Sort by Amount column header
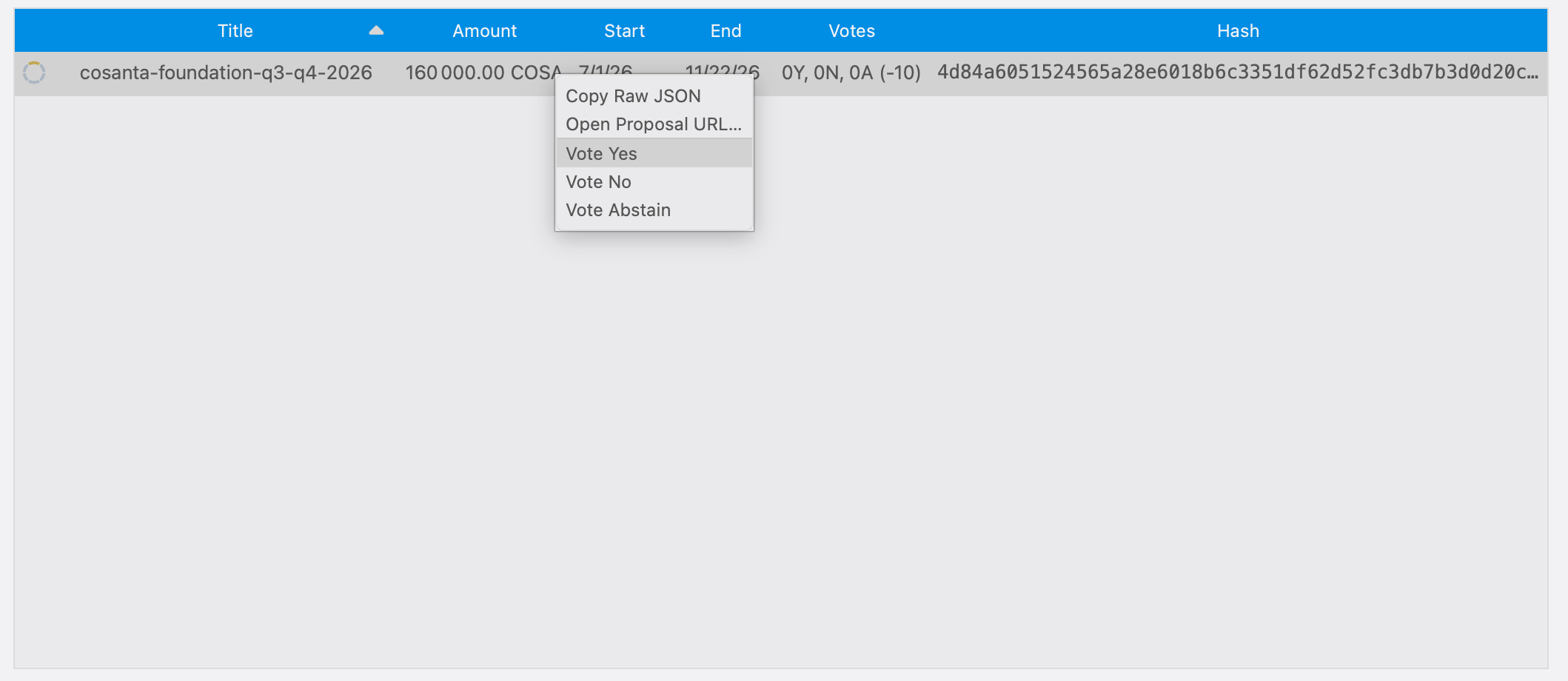 pos(485,31)
